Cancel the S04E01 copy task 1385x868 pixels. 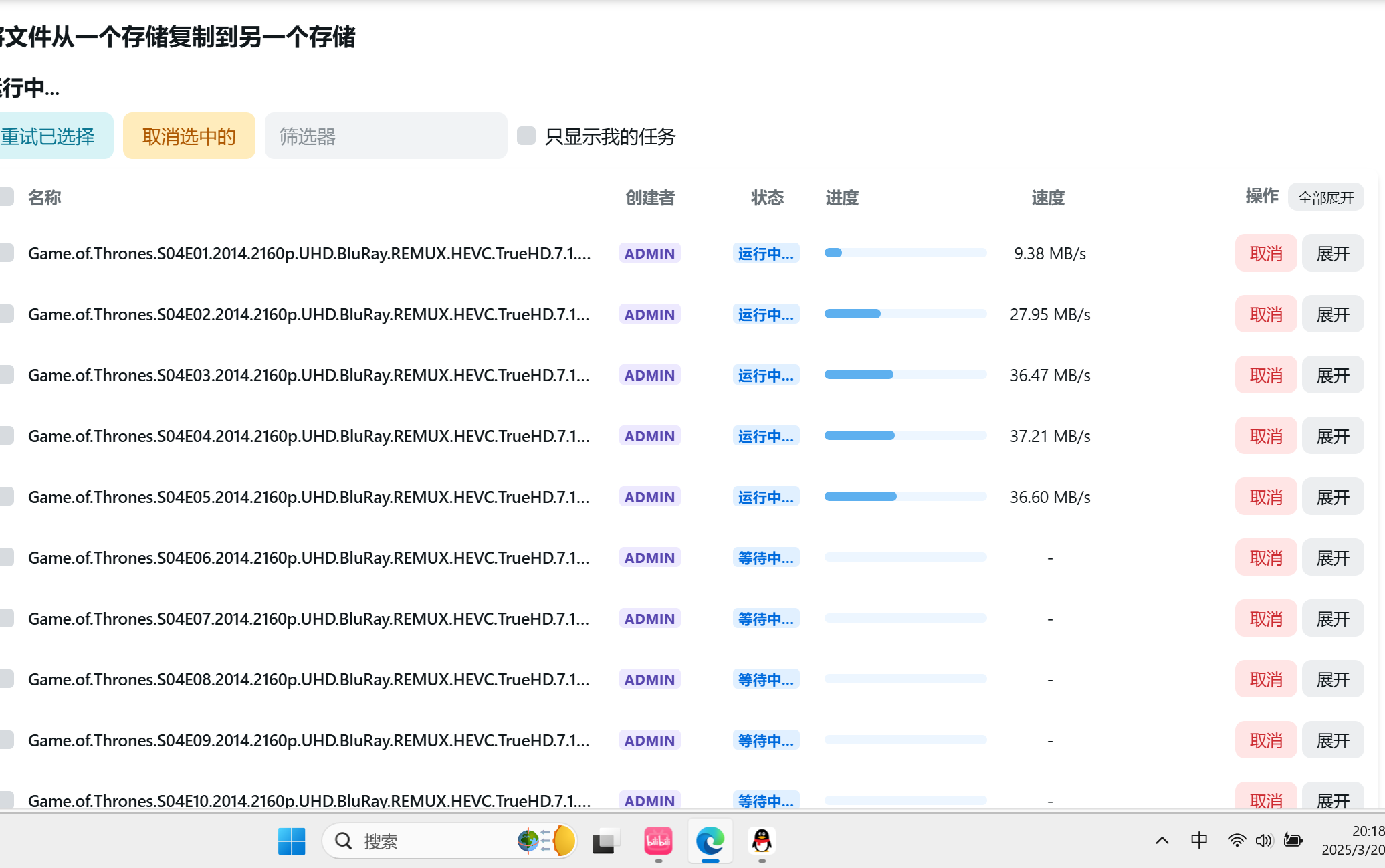[x=1266, y=253]
